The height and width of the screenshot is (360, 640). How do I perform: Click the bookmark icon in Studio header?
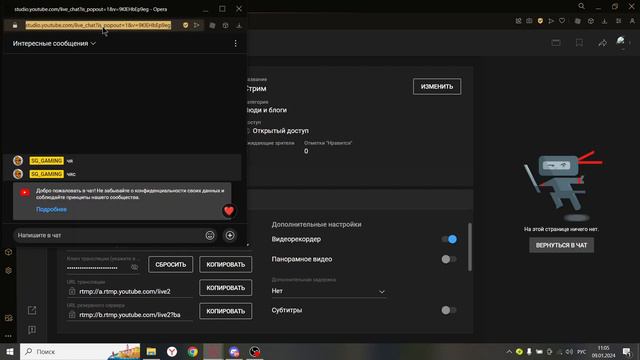pyautogui.click(x=579, y=43)
